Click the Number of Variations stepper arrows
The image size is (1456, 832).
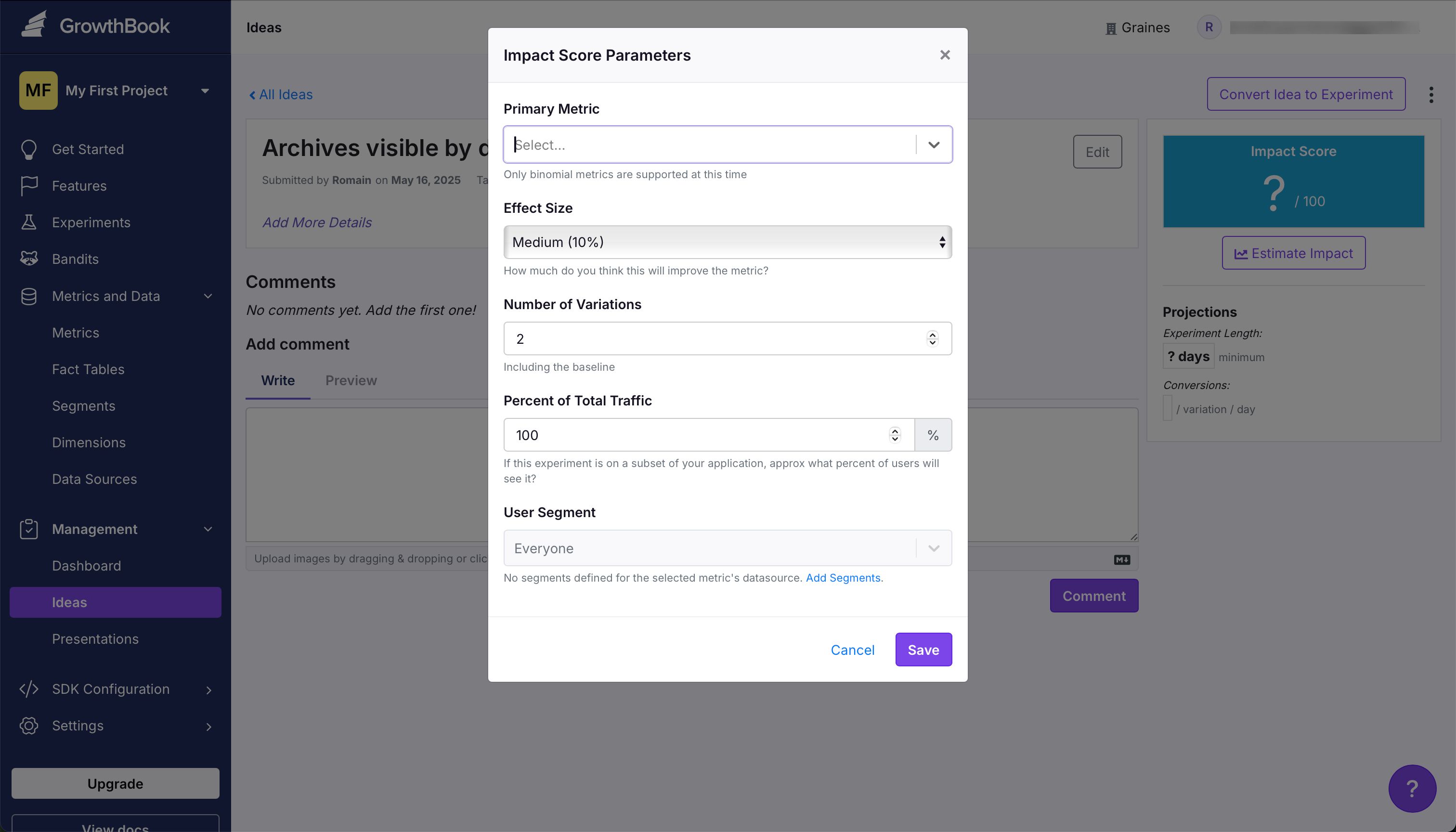pyautogui.click(x=933, y=339)
